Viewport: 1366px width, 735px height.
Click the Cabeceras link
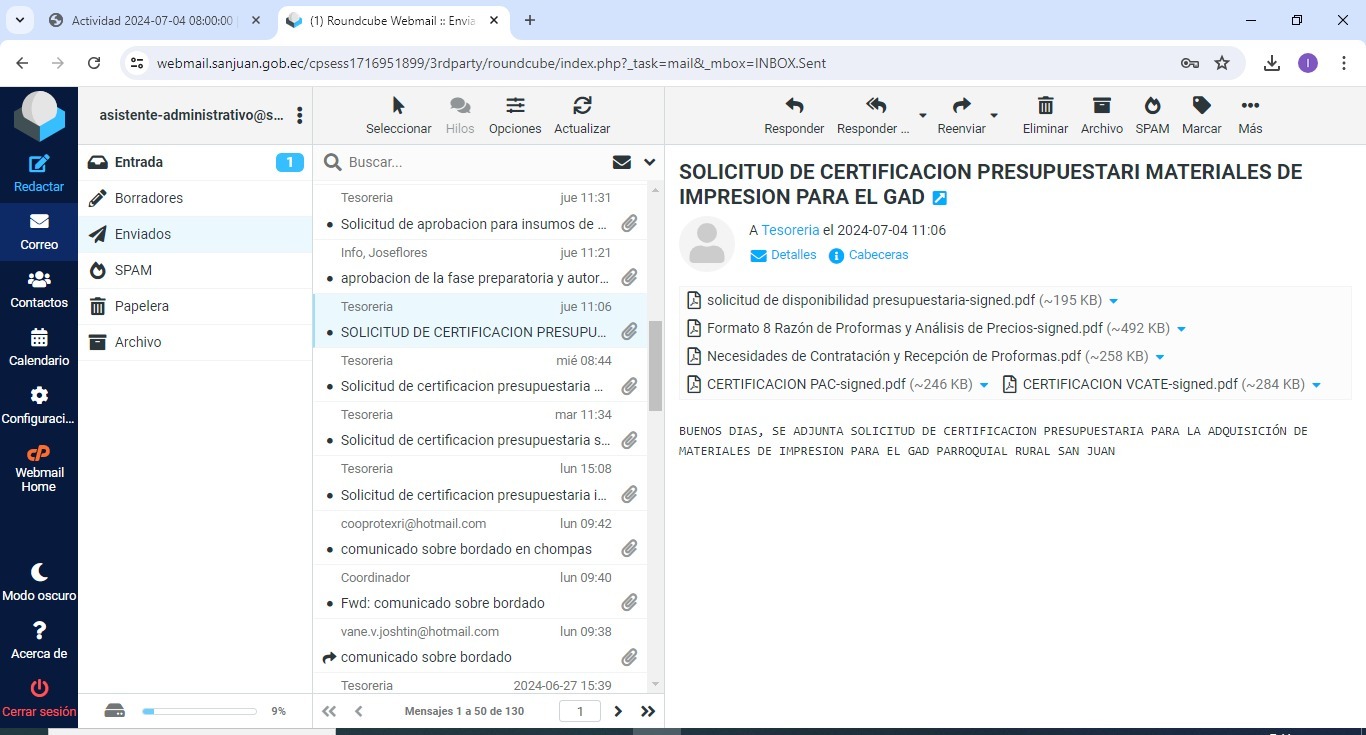click(x=878, y=255)
